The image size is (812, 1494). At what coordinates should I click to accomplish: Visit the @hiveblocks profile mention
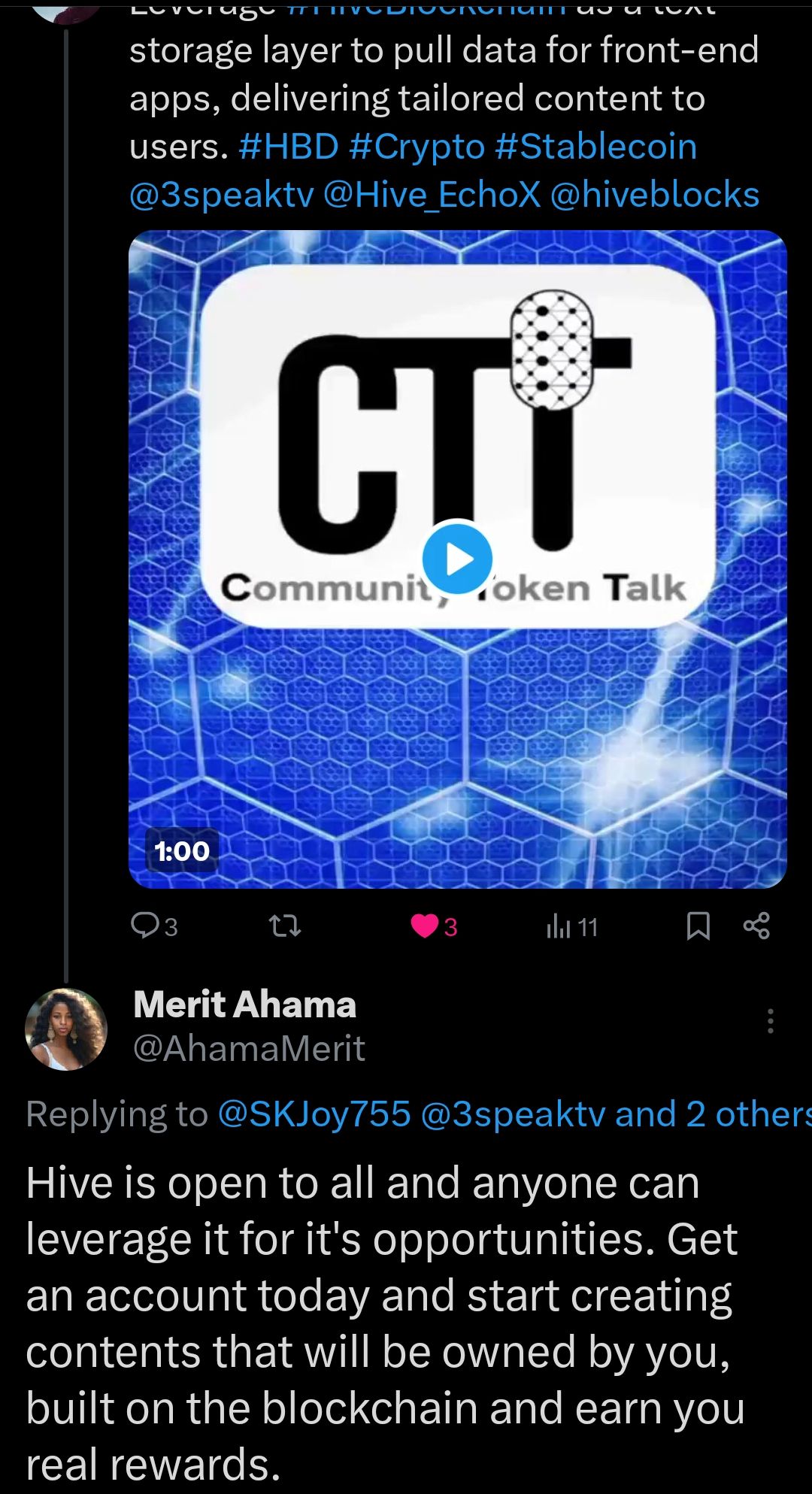point(655,195)
